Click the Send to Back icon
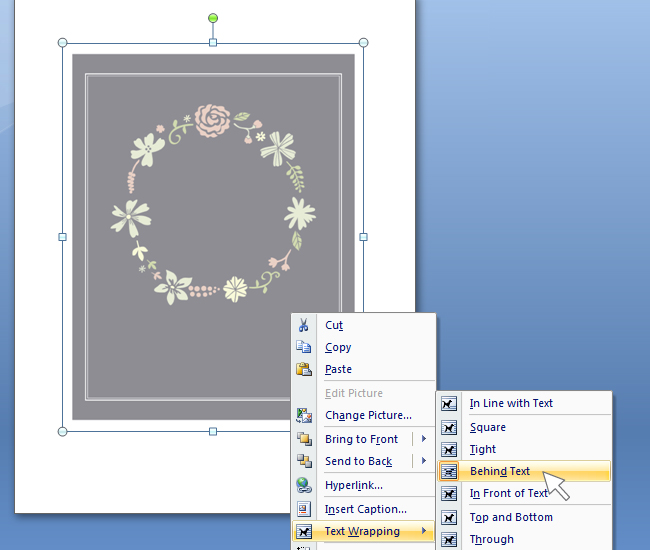Screen dimensions: 650x550 (x=304, y=461)
